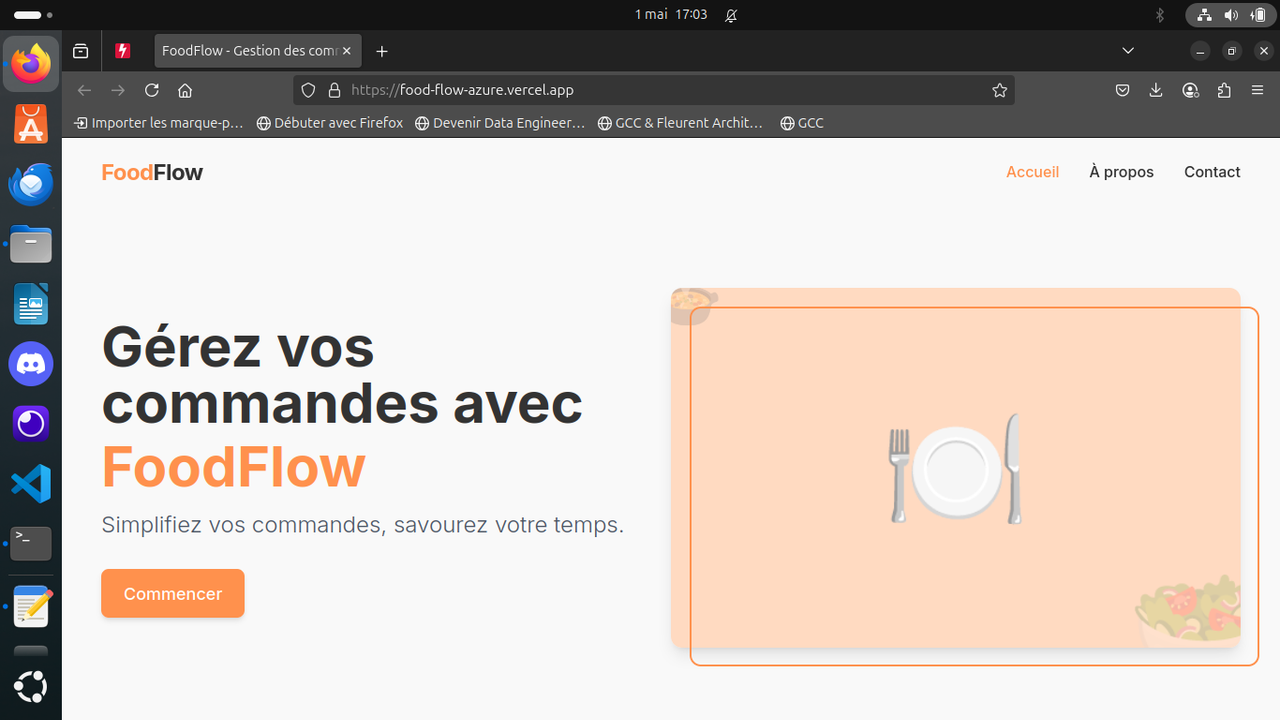View recent downloads
The width and height of the screenshot is (1280, 720).
click(x=1156, y=90)
